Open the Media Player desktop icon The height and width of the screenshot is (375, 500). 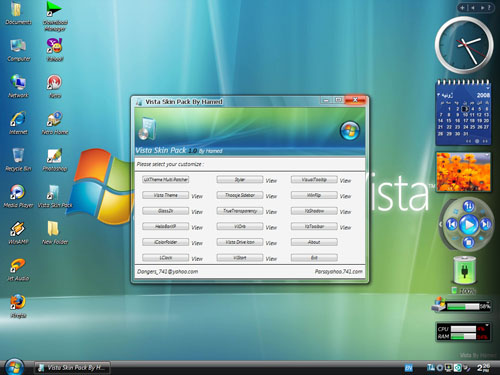click(18, 197)
